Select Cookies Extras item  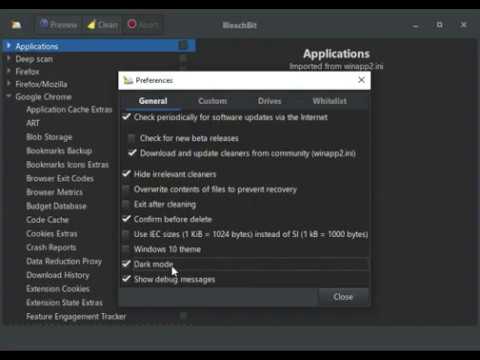click(52, 234)
